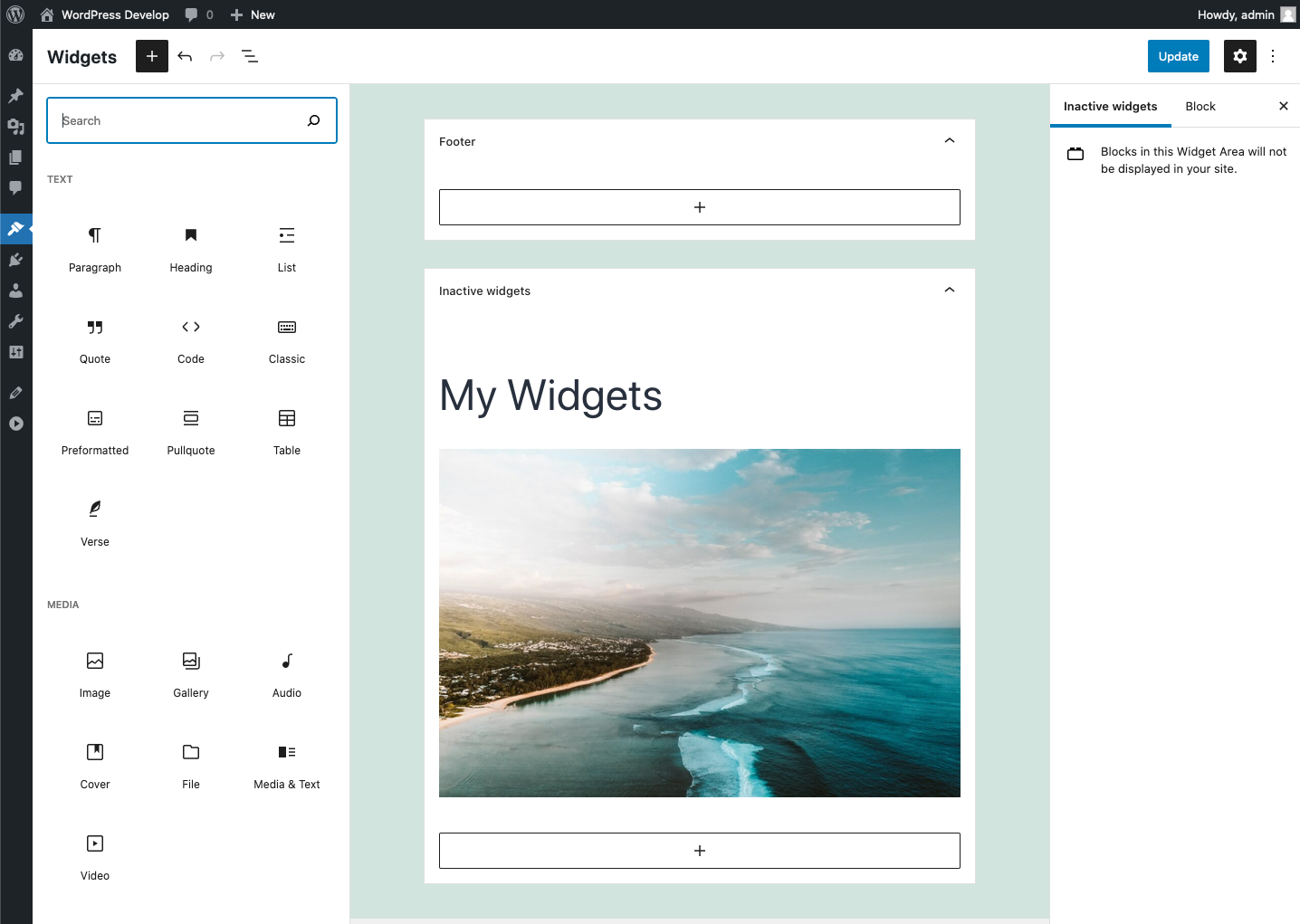This screenshot has width=1300, height=924.
Task: Insert a Paragraph block
Action: click(95, 249)
